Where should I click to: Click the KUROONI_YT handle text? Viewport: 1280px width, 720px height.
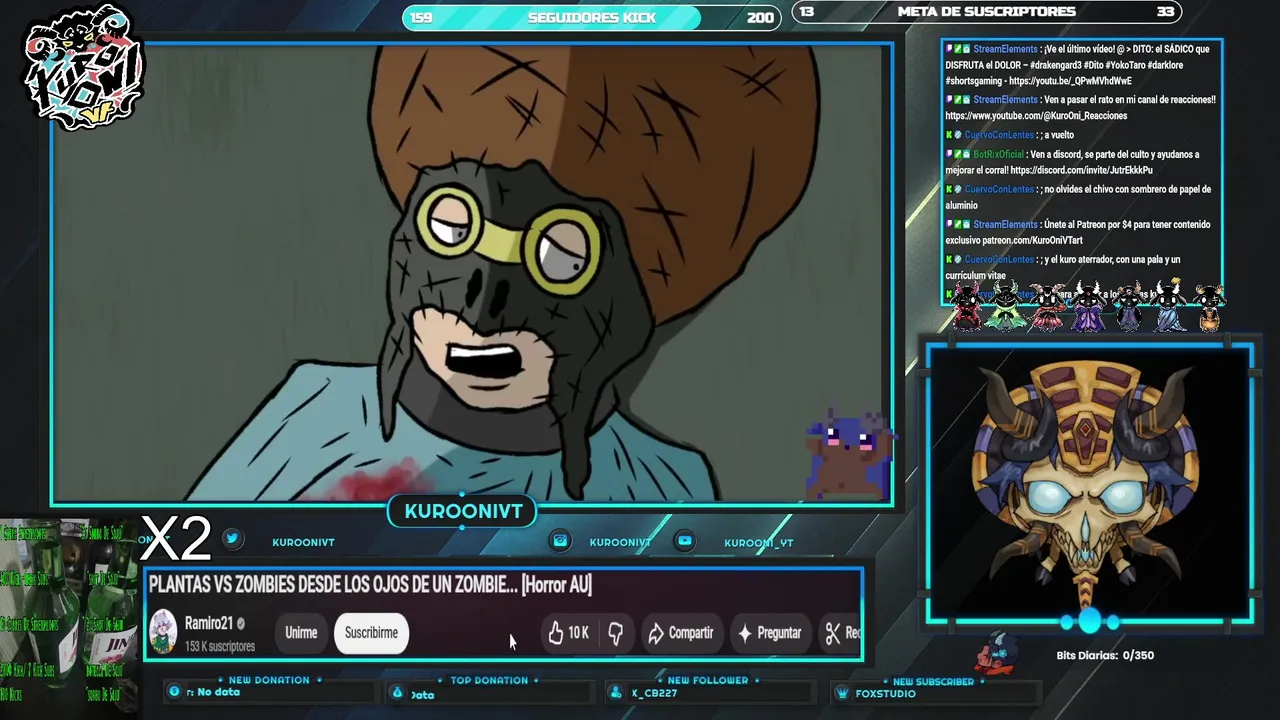pos(758,543)
